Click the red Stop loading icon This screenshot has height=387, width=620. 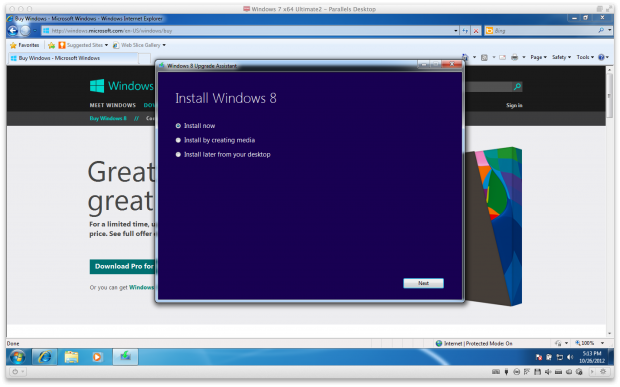coord(476,30)
